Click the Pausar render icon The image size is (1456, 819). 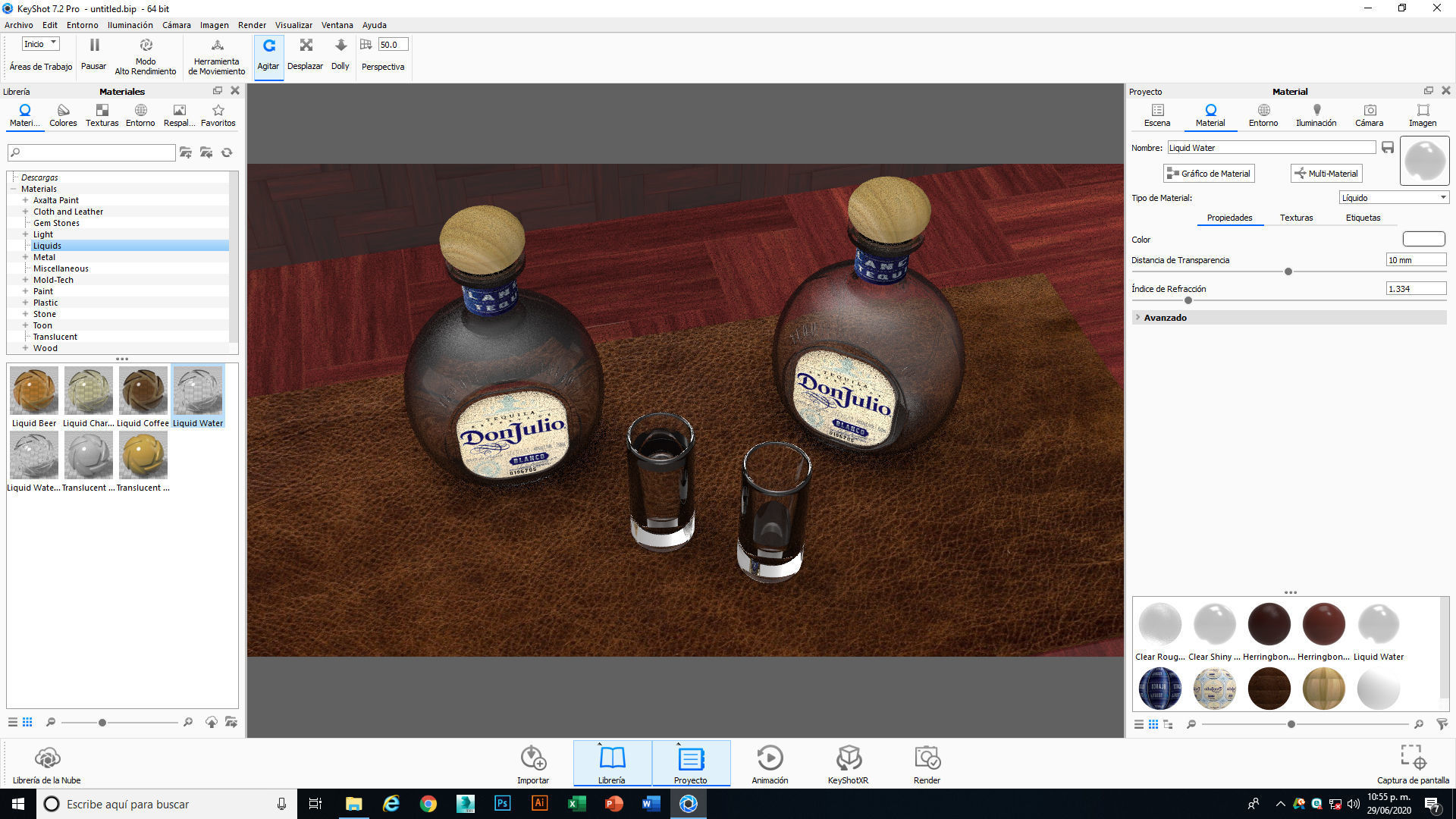[94, 45]
